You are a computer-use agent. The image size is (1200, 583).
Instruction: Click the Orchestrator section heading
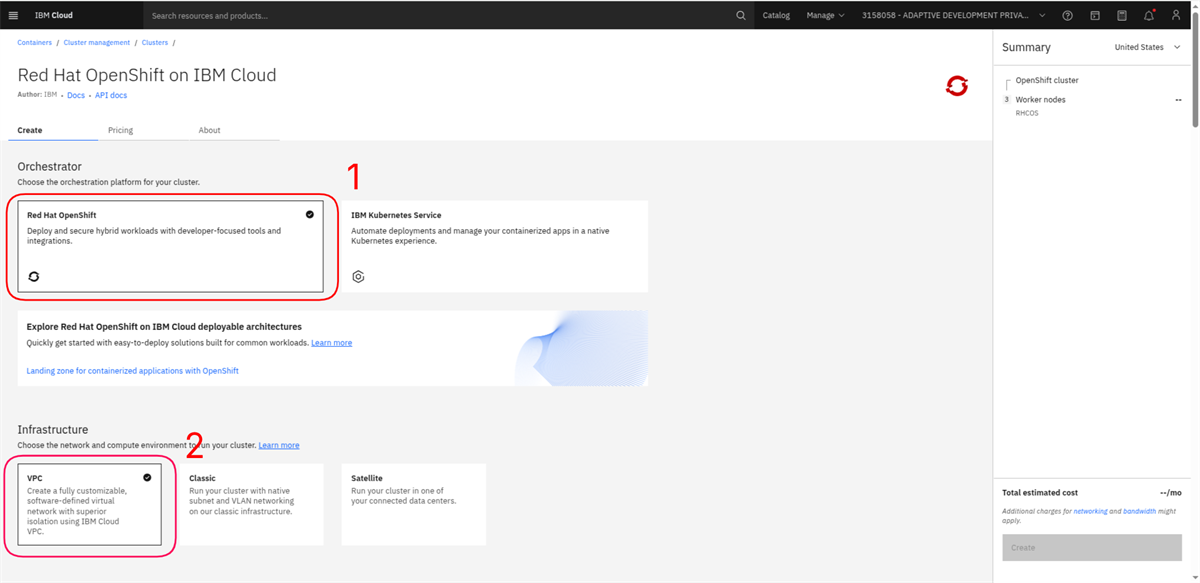[49, 166]
